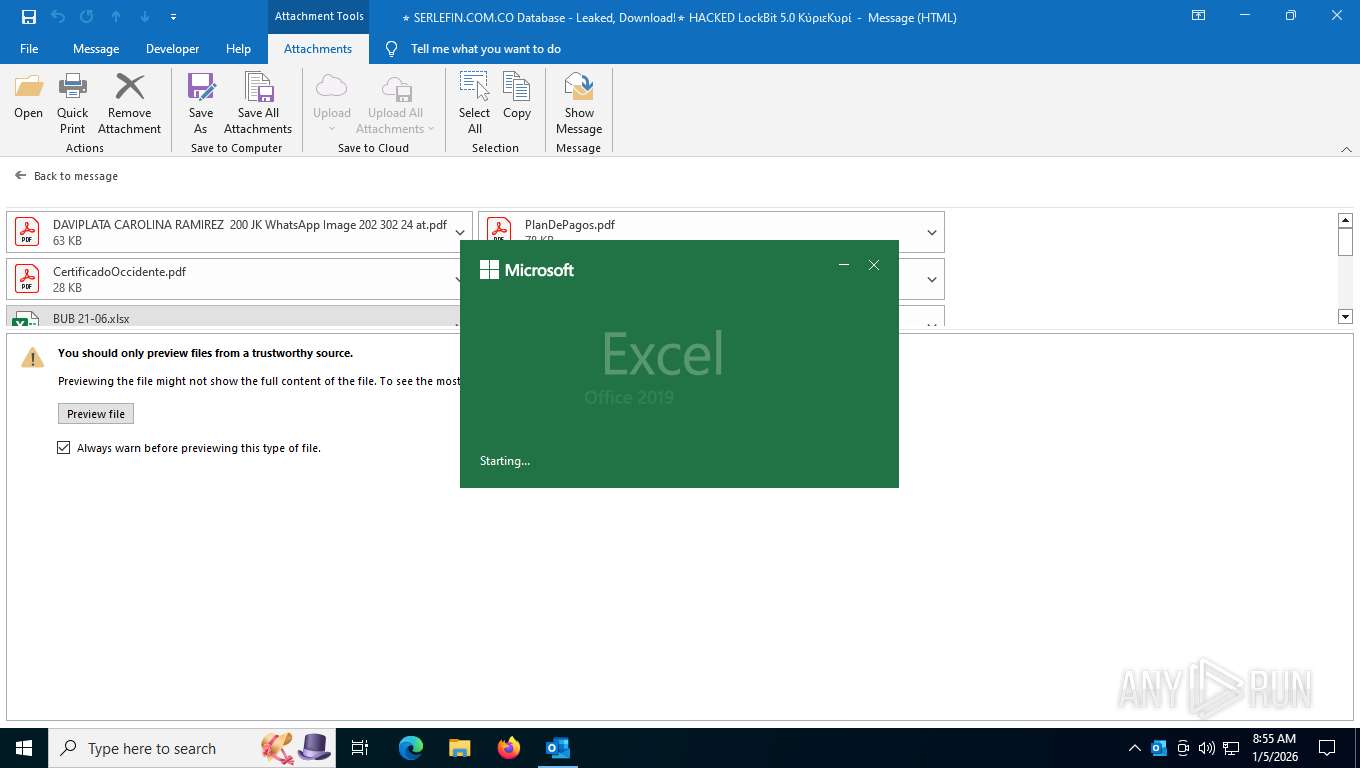Open the Help tab
Image resolution: width=1360 pixels, height=768 pixels.
(238, 49)
